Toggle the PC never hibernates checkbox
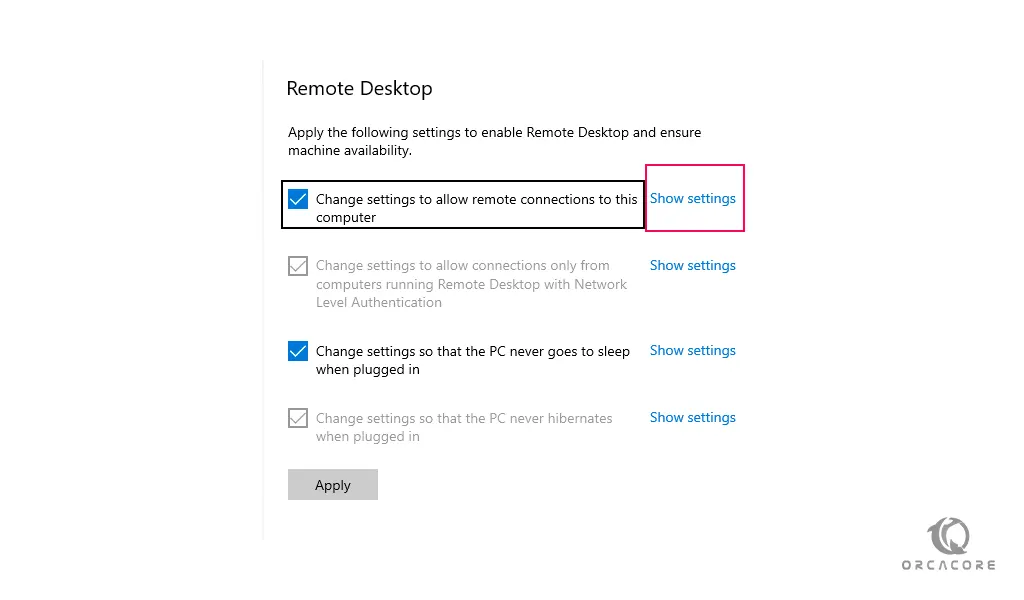 (298, 418)
